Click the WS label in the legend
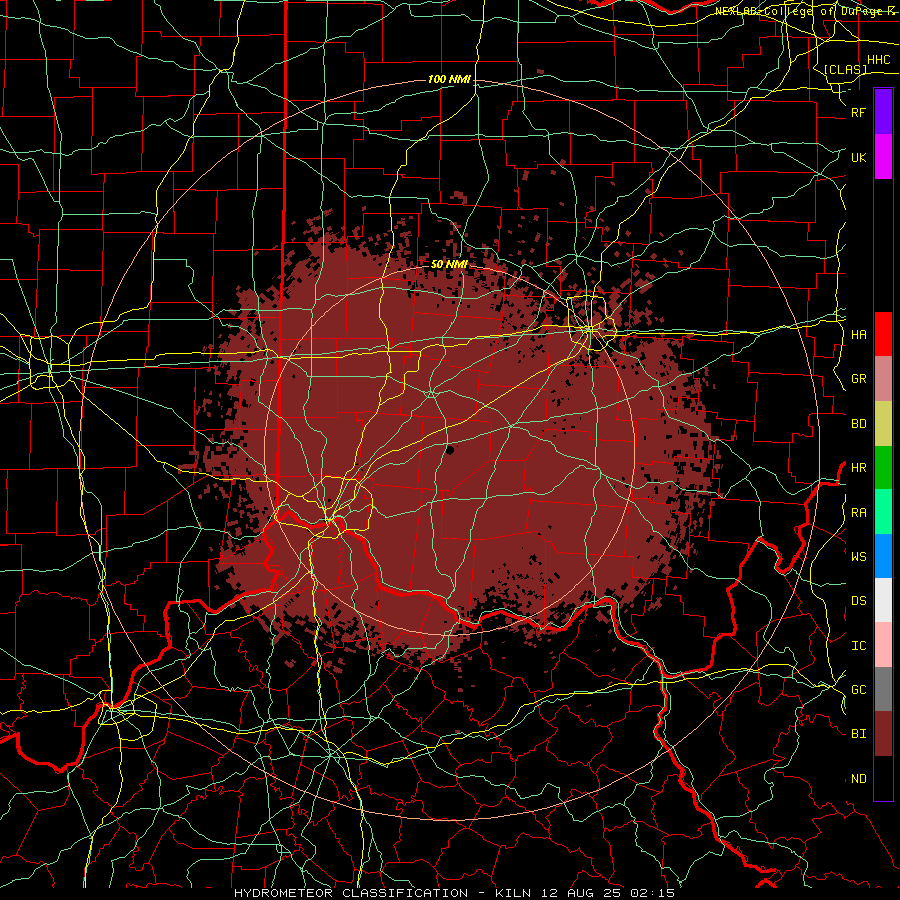 [x=858, y=557]
